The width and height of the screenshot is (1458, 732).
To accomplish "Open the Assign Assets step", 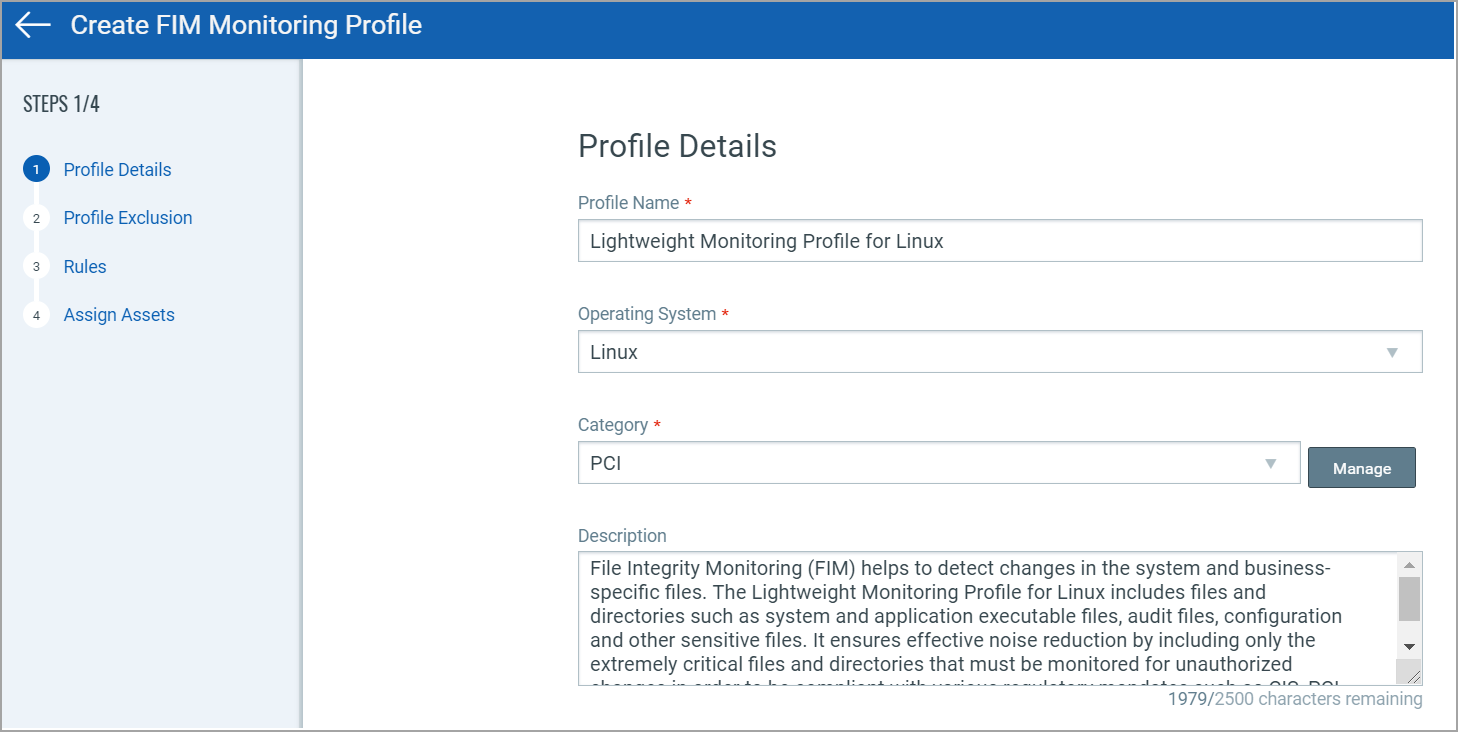I will coord(119,315).
